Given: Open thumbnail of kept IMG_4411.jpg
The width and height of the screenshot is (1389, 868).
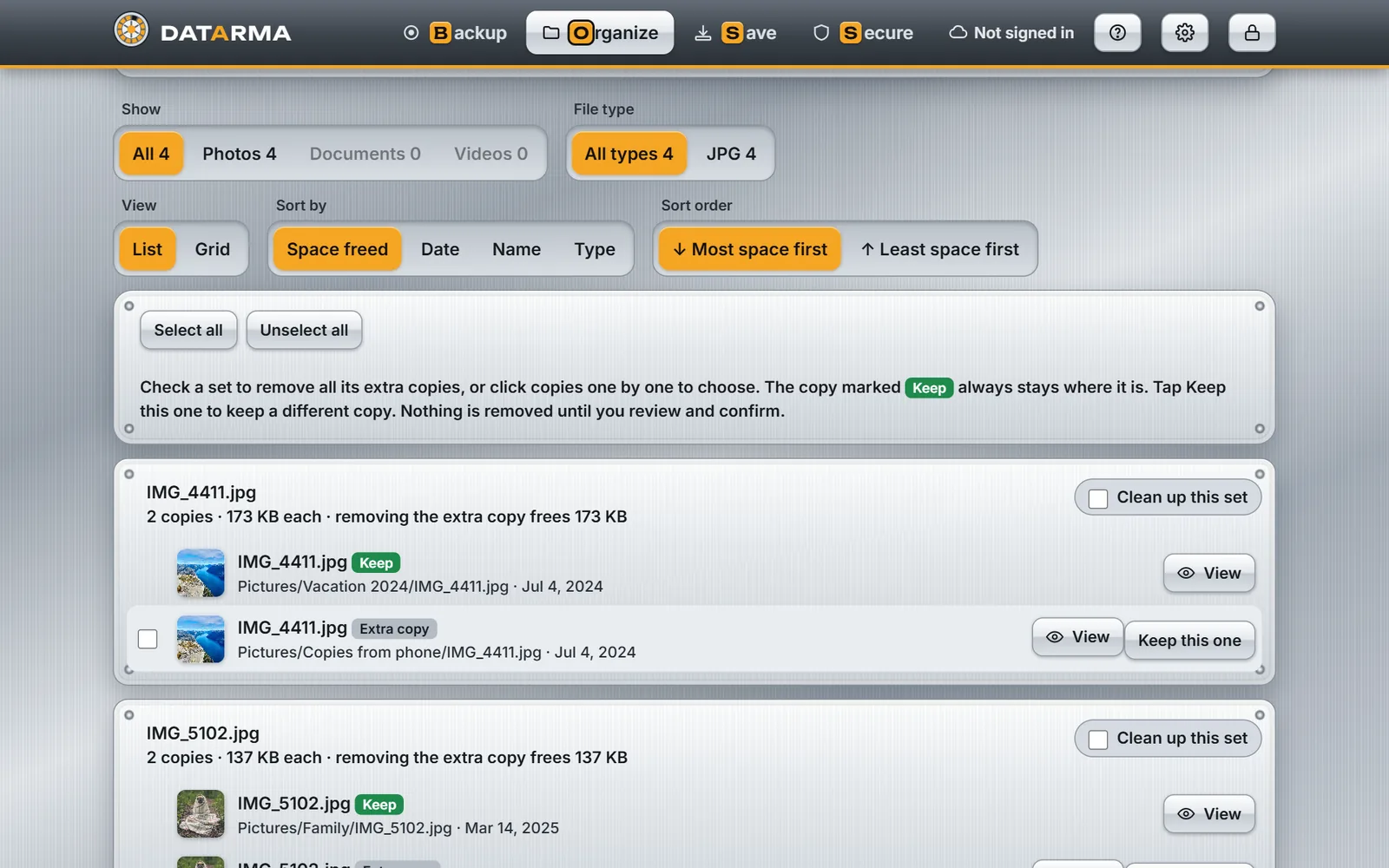Looking at the screenshot, I should (201, 573).
